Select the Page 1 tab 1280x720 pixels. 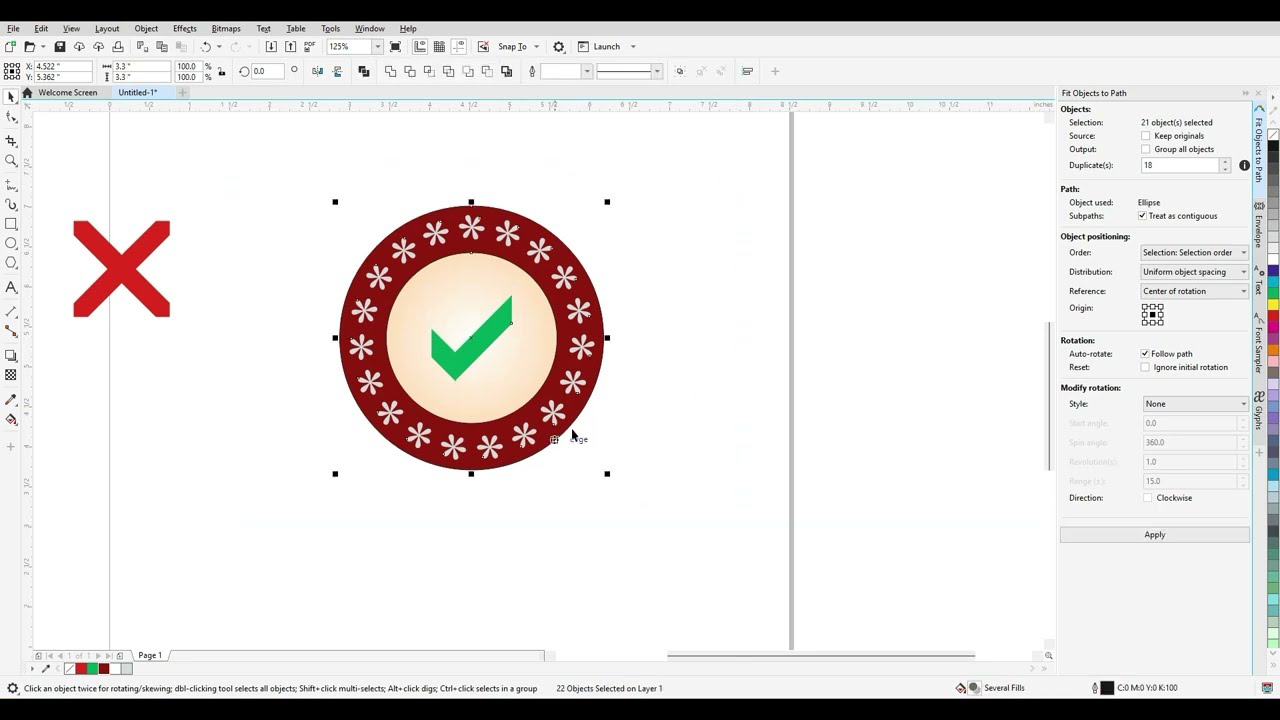pyautogui.click(x=150, y=656)
